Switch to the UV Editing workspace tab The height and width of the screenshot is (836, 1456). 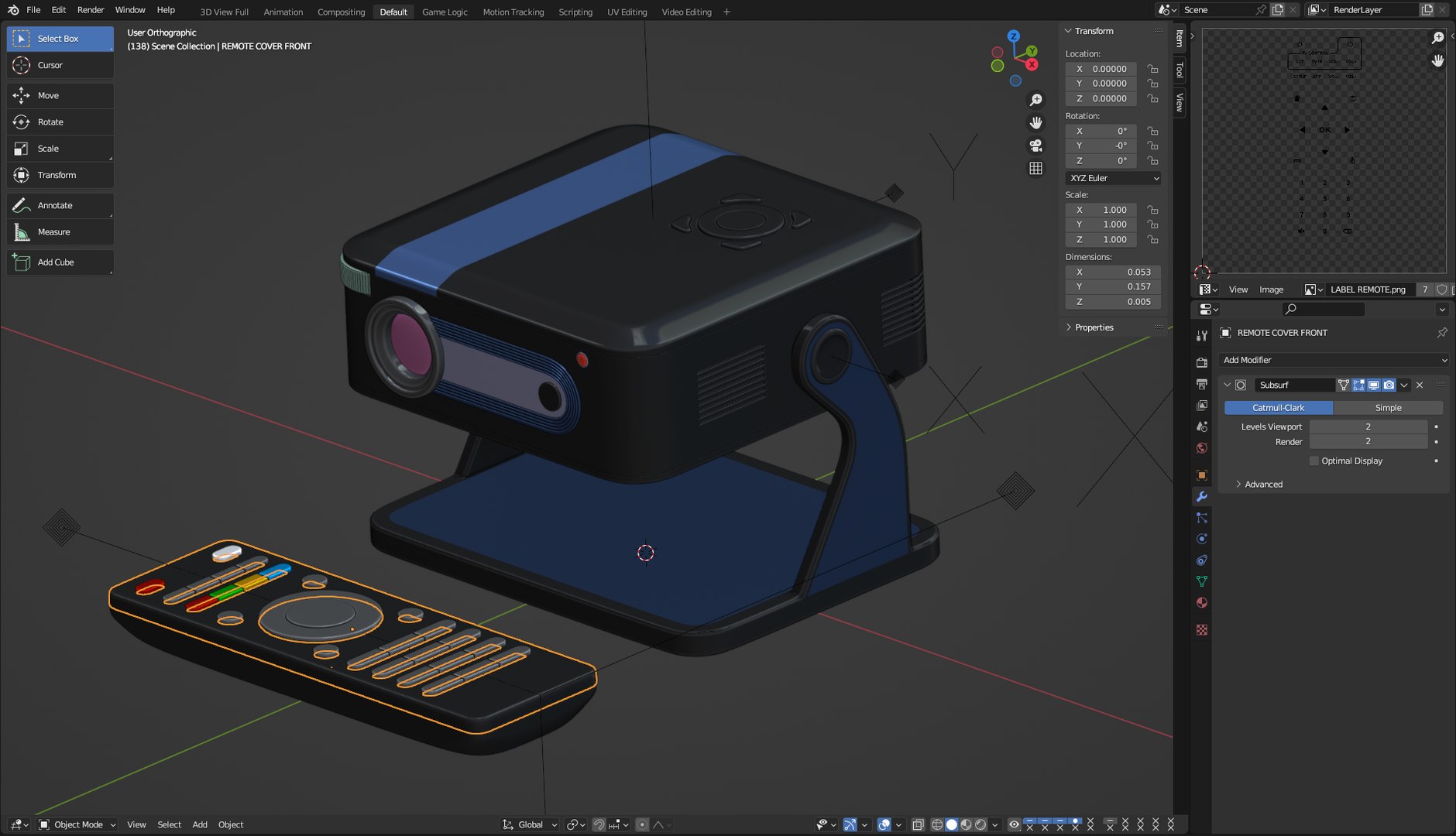627,12
